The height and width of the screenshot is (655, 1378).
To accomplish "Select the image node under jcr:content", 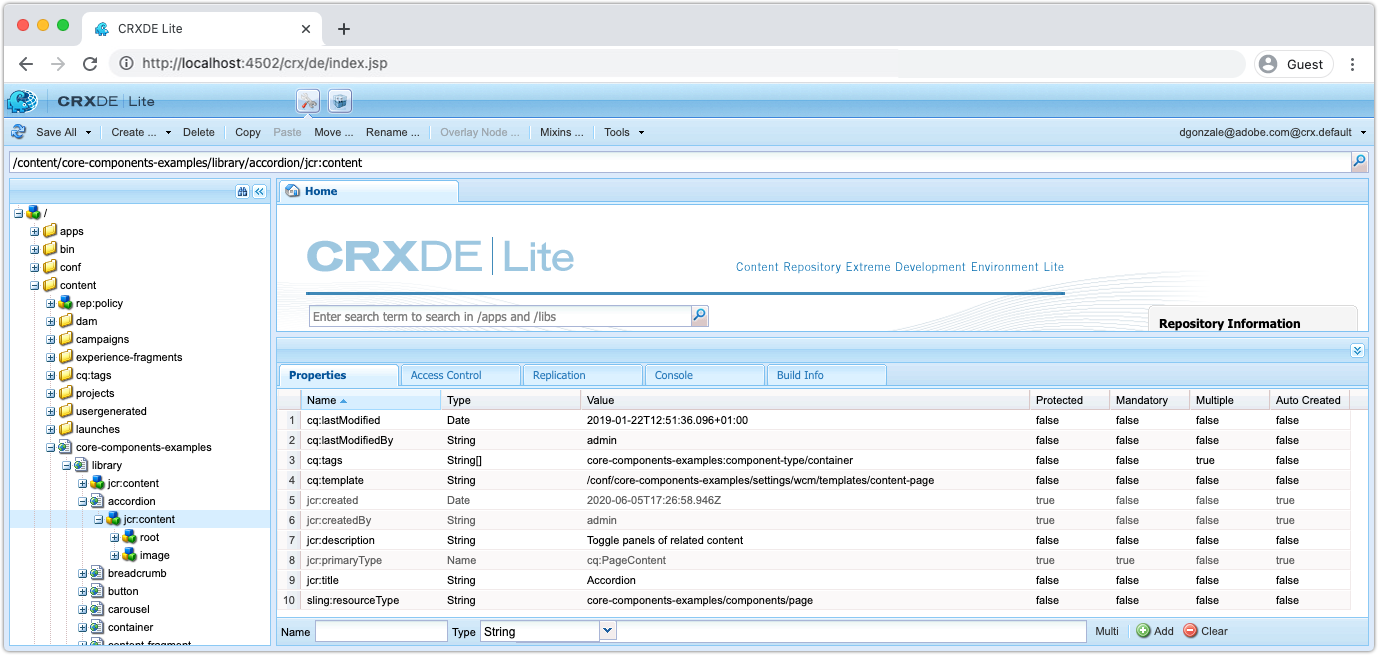I will [x=154, y=555].
